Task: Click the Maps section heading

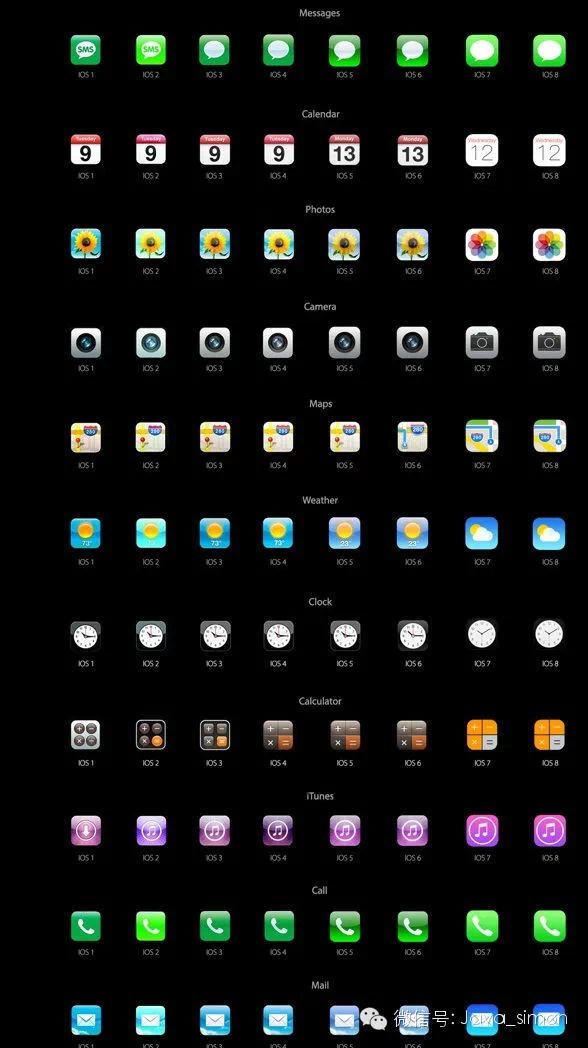Action: coord(321,404)
